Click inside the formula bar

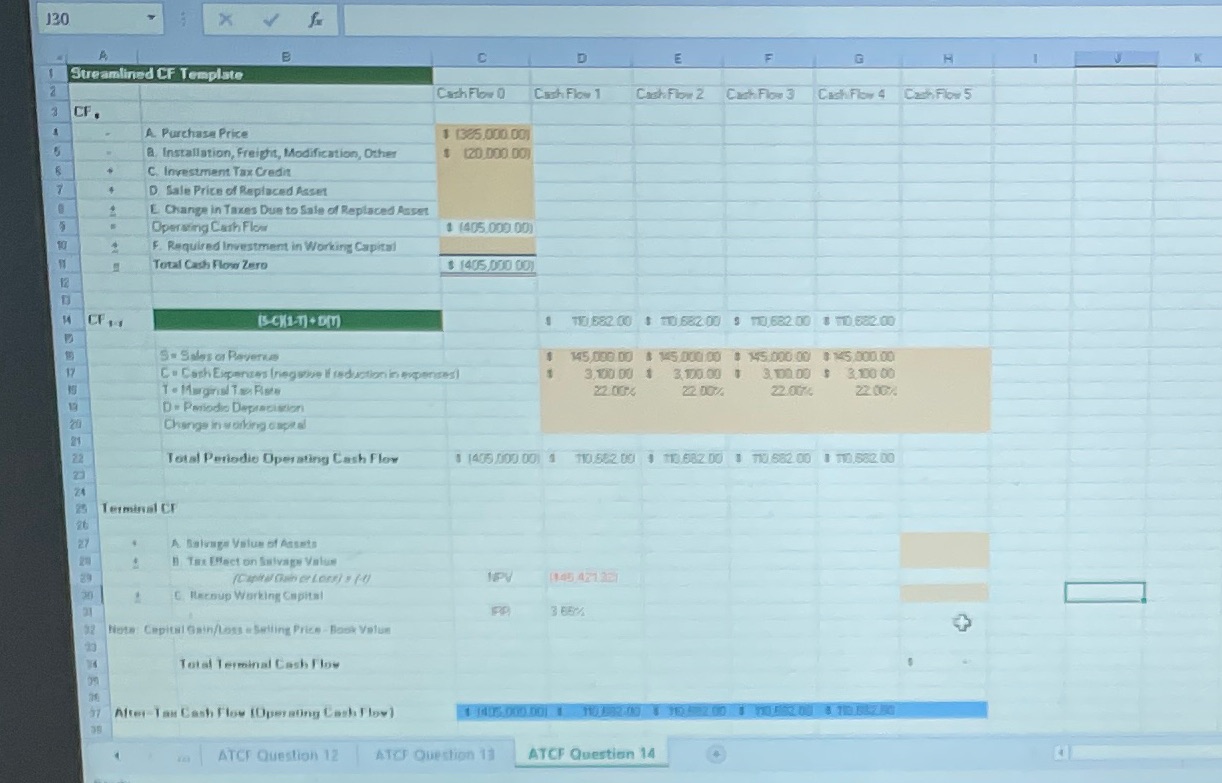[x=700, y=18]
